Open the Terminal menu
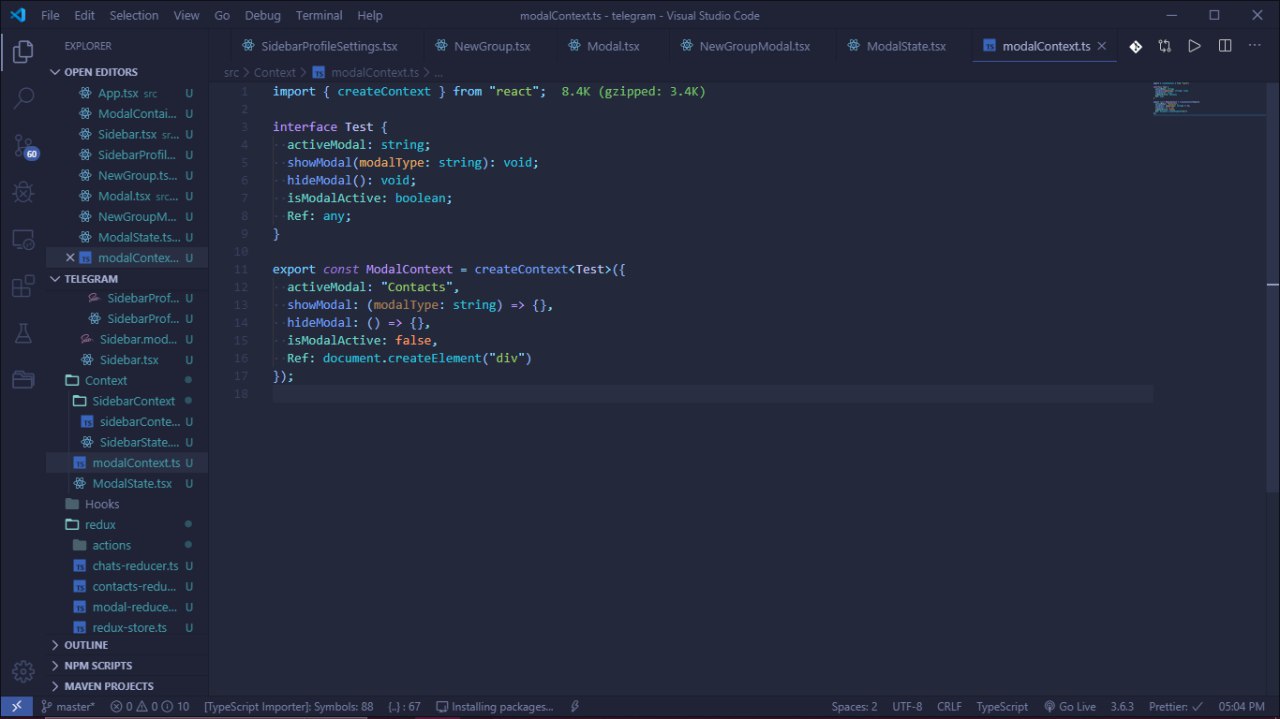The height and width of the screenshot is (719, 1280). coord(319,15)
